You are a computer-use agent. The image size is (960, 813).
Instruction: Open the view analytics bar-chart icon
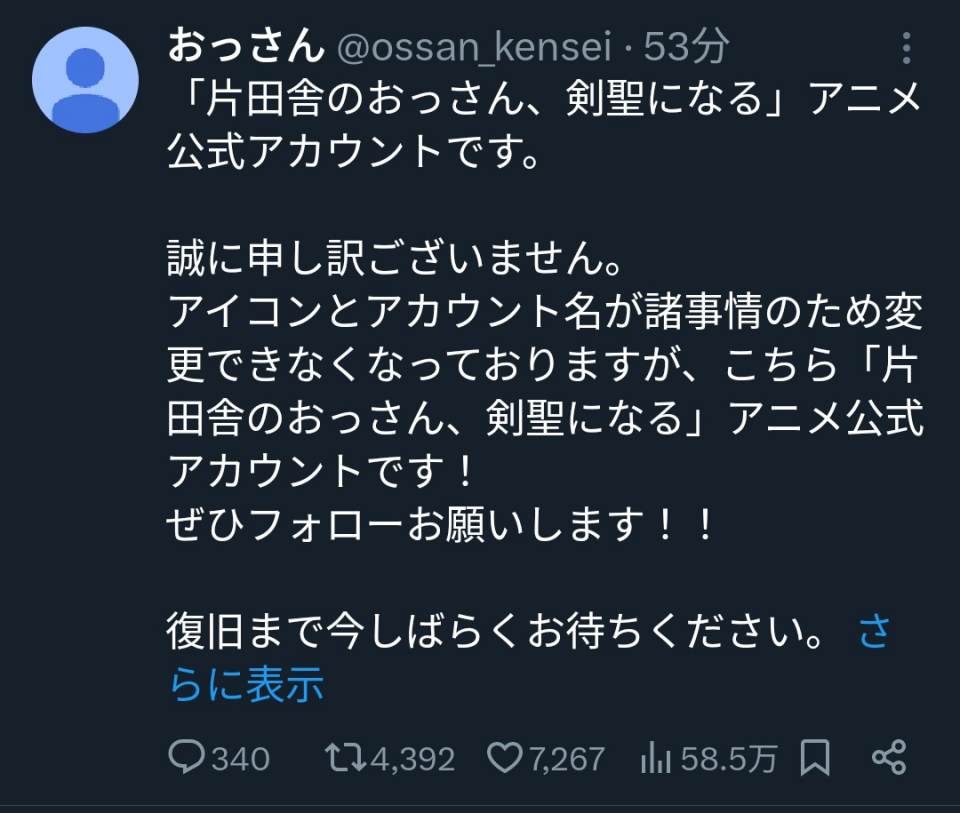[x=656, y=758]
